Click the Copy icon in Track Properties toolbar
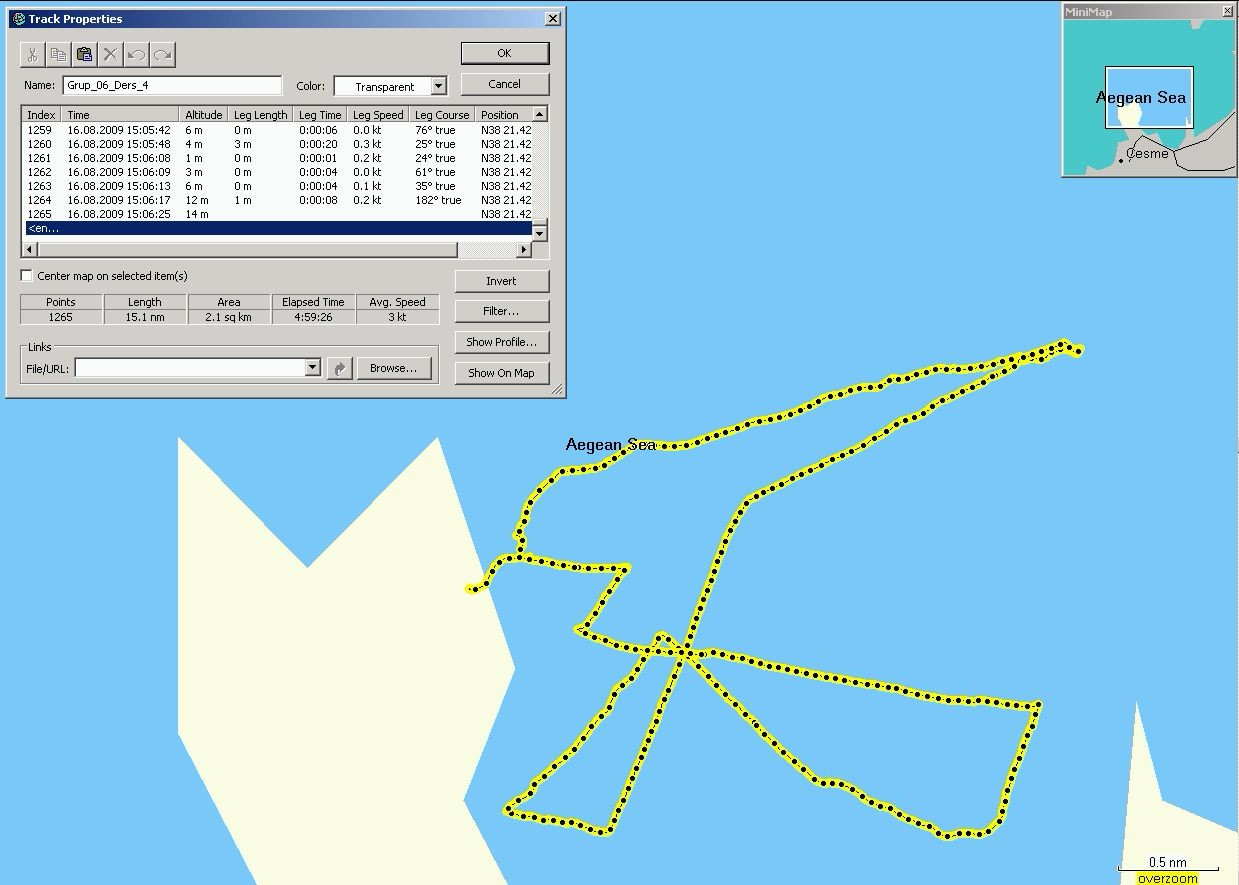 59,54
